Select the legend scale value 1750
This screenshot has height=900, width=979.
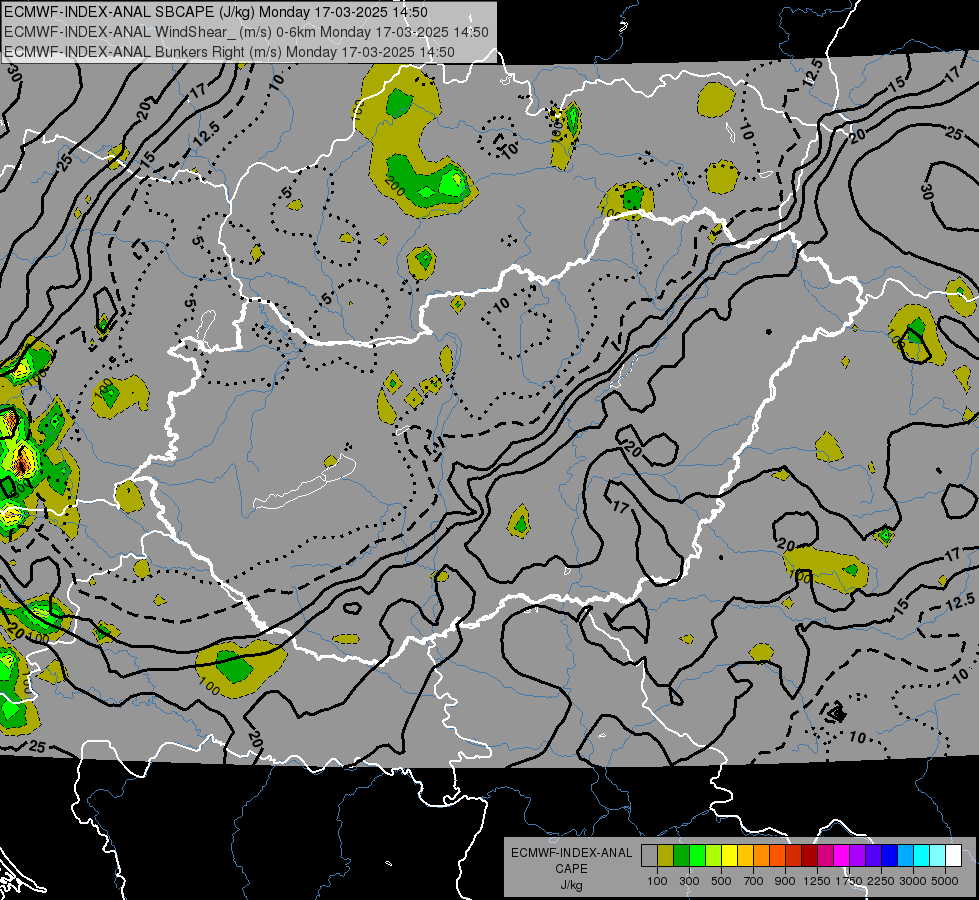[849, 881]
